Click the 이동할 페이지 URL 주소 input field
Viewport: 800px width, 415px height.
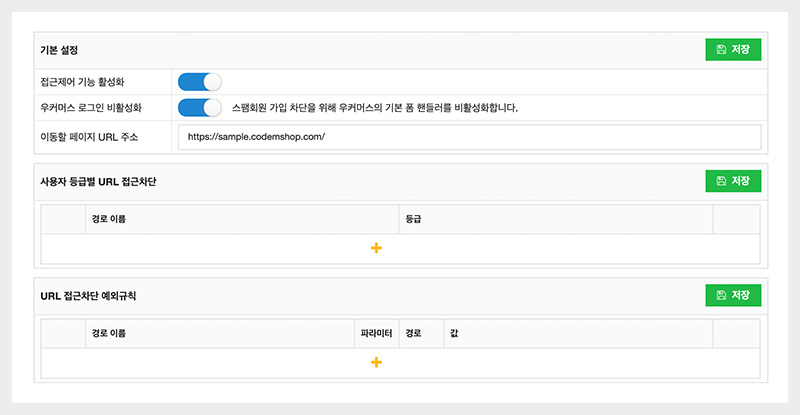point(468,137)
